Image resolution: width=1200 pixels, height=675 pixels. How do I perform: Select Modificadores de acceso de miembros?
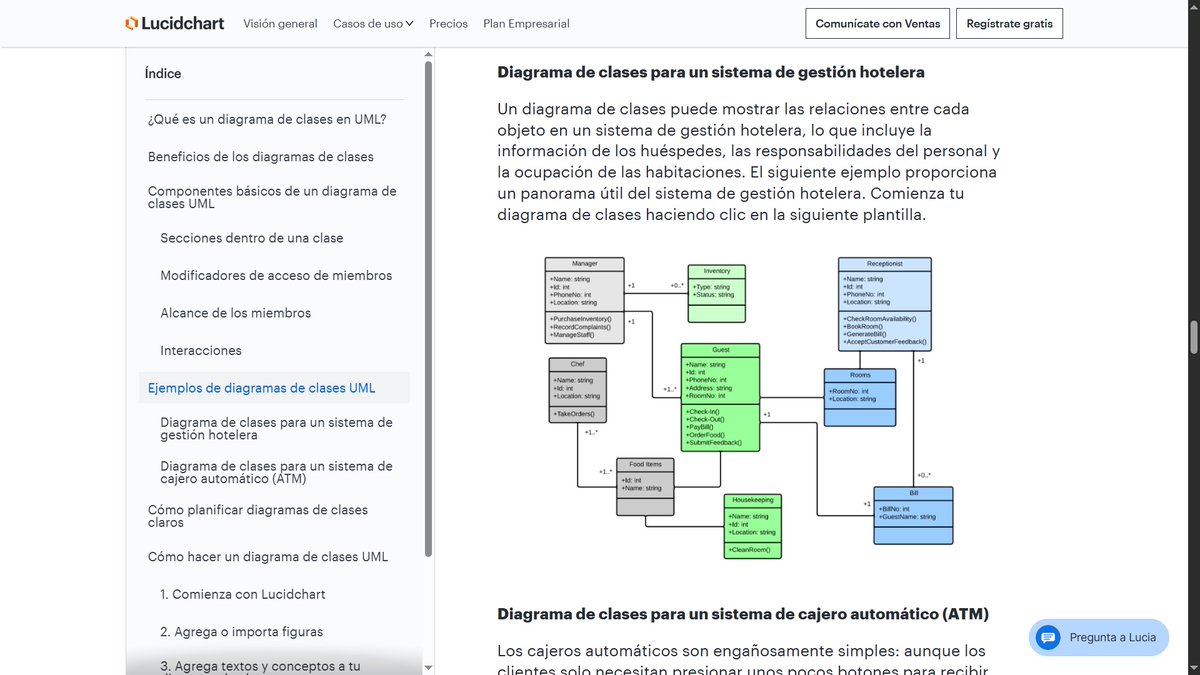point(276,275)
